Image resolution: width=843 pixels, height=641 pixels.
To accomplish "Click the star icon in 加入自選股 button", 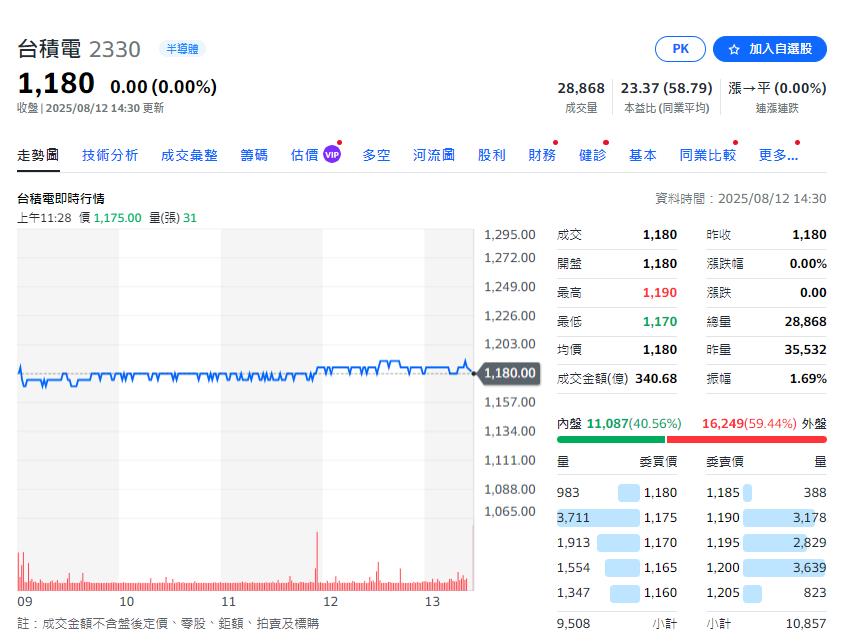I will (734, 49).
